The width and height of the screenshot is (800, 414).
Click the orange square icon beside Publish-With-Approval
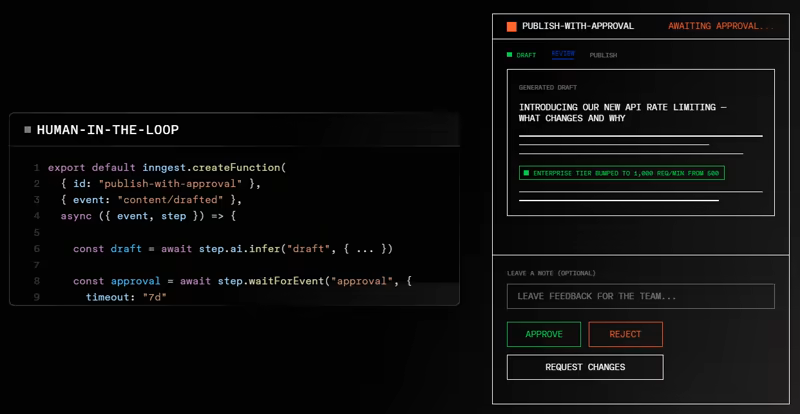coord(511,27)
